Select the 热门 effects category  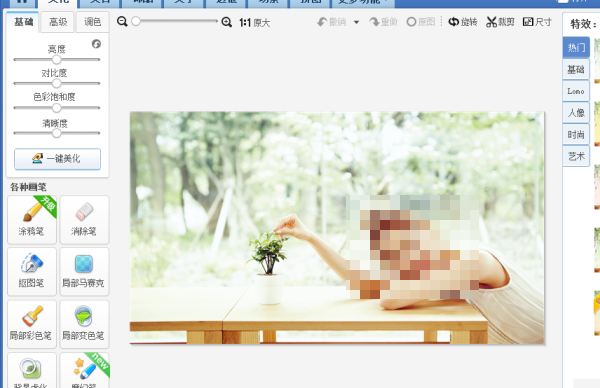pyautogui.click(x=576, y=47)
